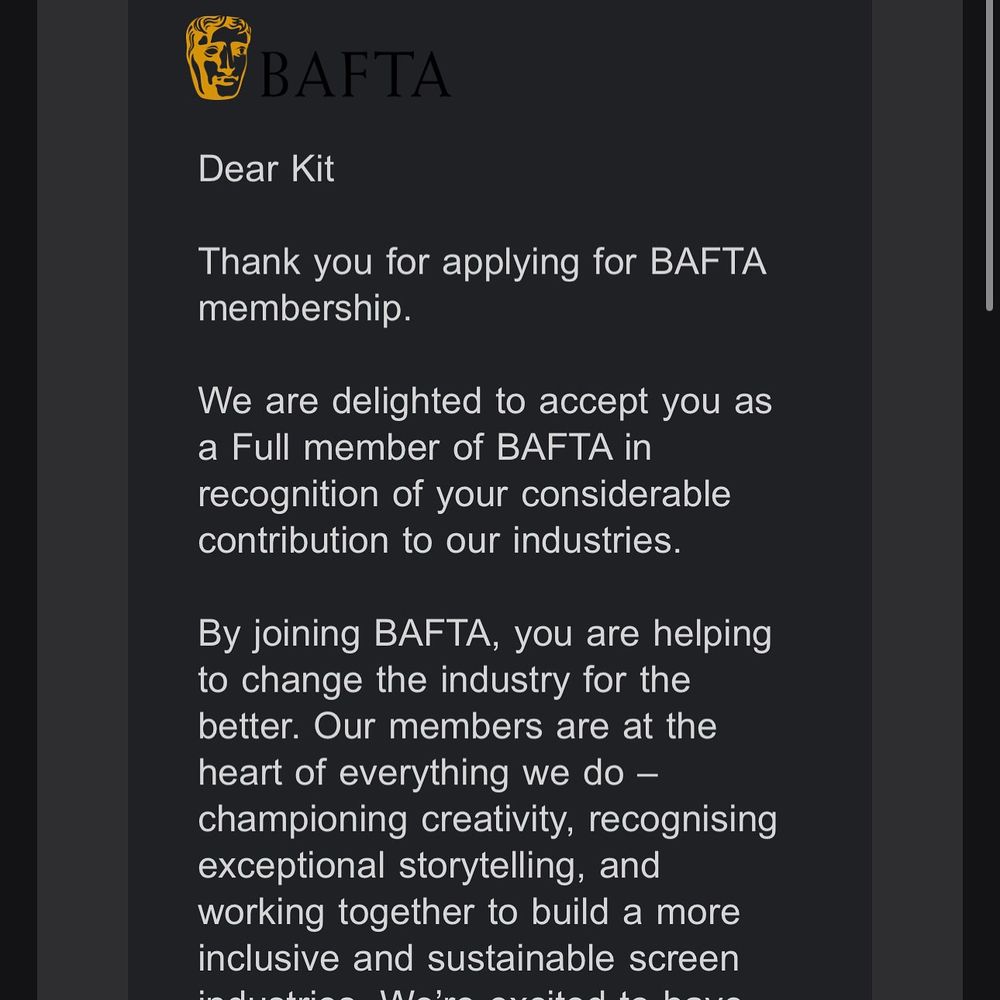The width and height of the screenshot is (1000, 1000).
Task: Click the name "Kit" in the greeting
Action: click(x=312, y=168)
